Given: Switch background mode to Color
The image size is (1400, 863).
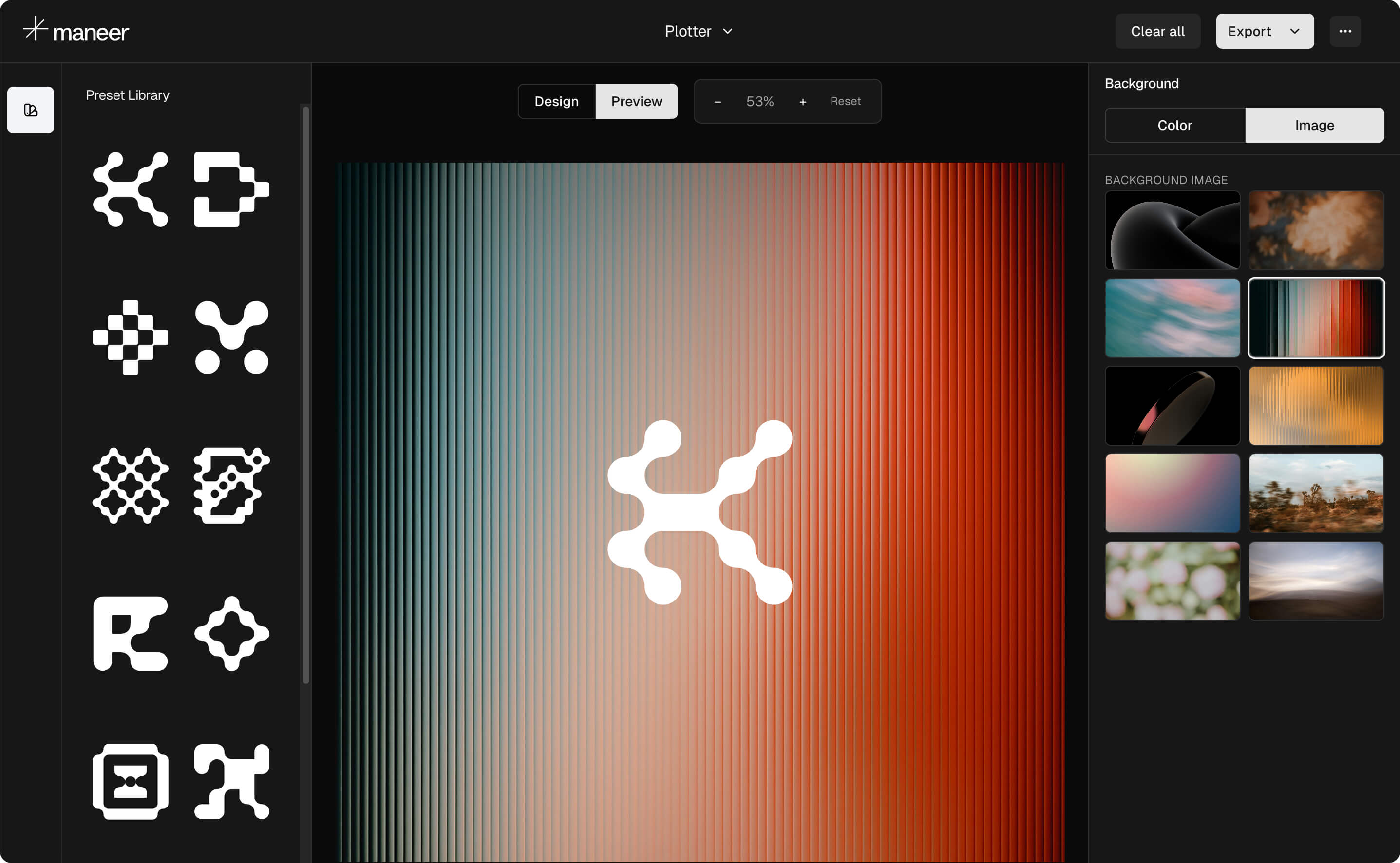Looking at the screenshot, I should [1174, 125].
